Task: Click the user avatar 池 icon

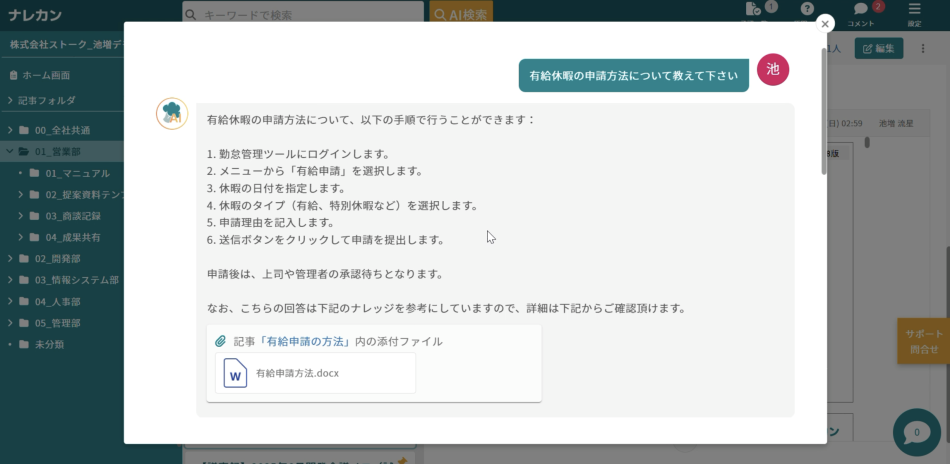Action: [x=772, y=69]
